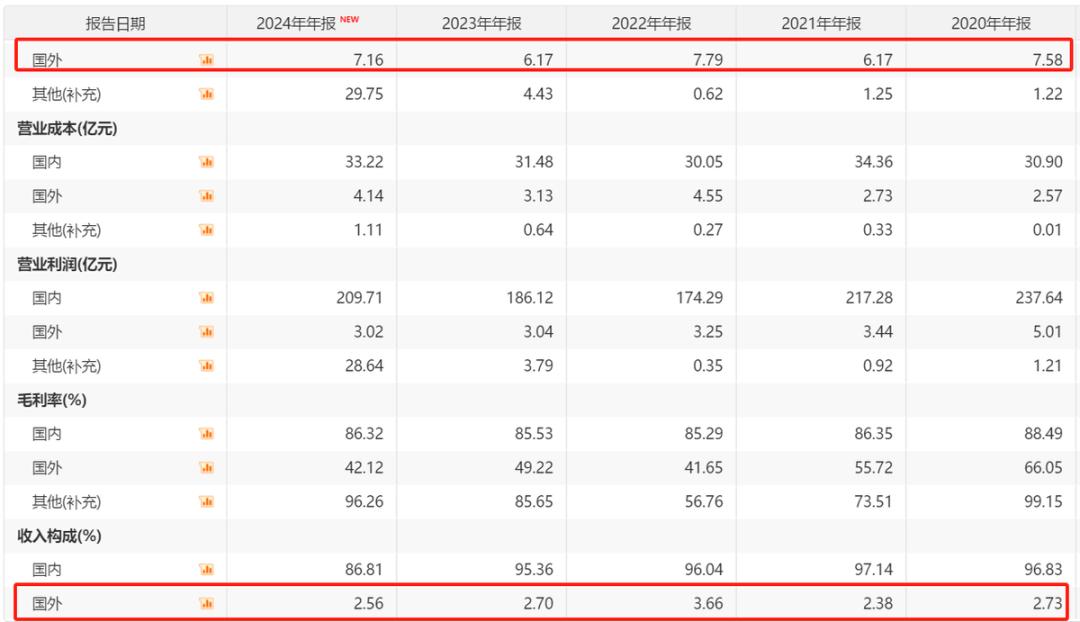
Task: Click the 报告日期 header cell
Action: (115, 24)
